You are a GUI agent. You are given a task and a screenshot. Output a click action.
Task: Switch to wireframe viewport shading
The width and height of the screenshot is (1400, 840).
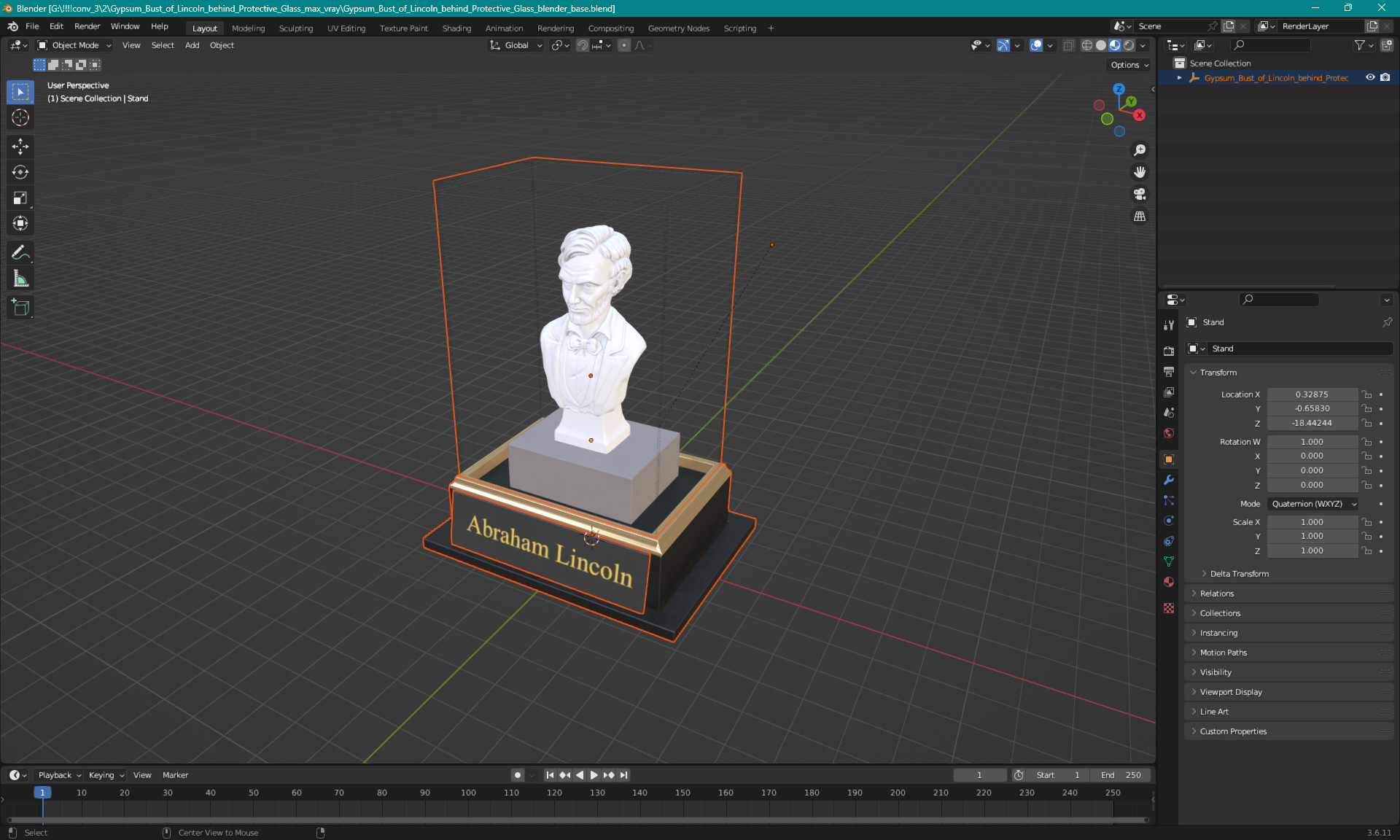(x=1086, y=45)
